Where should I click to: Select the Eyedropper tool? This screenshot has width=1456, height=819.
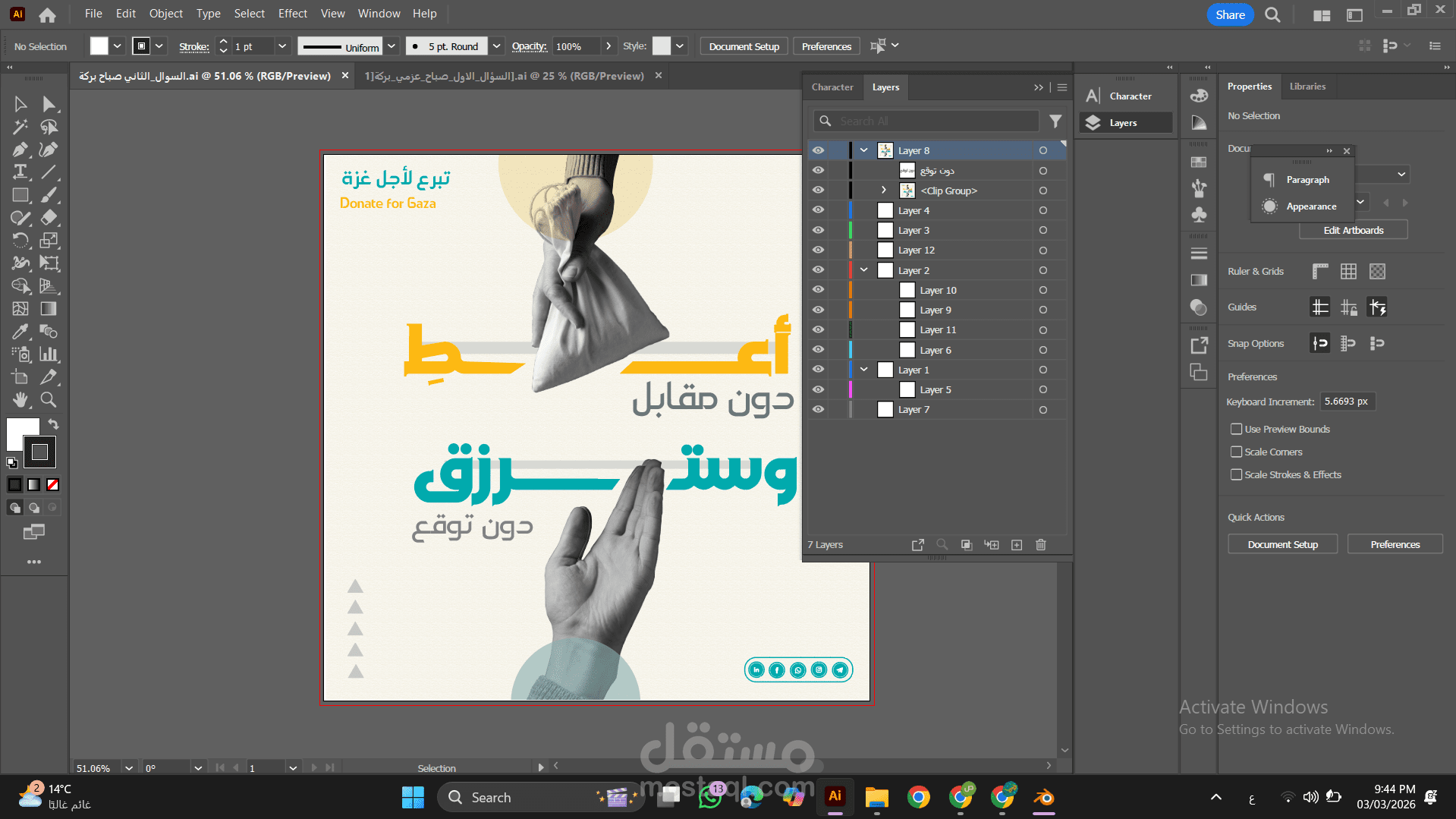[x=20, y=332]
